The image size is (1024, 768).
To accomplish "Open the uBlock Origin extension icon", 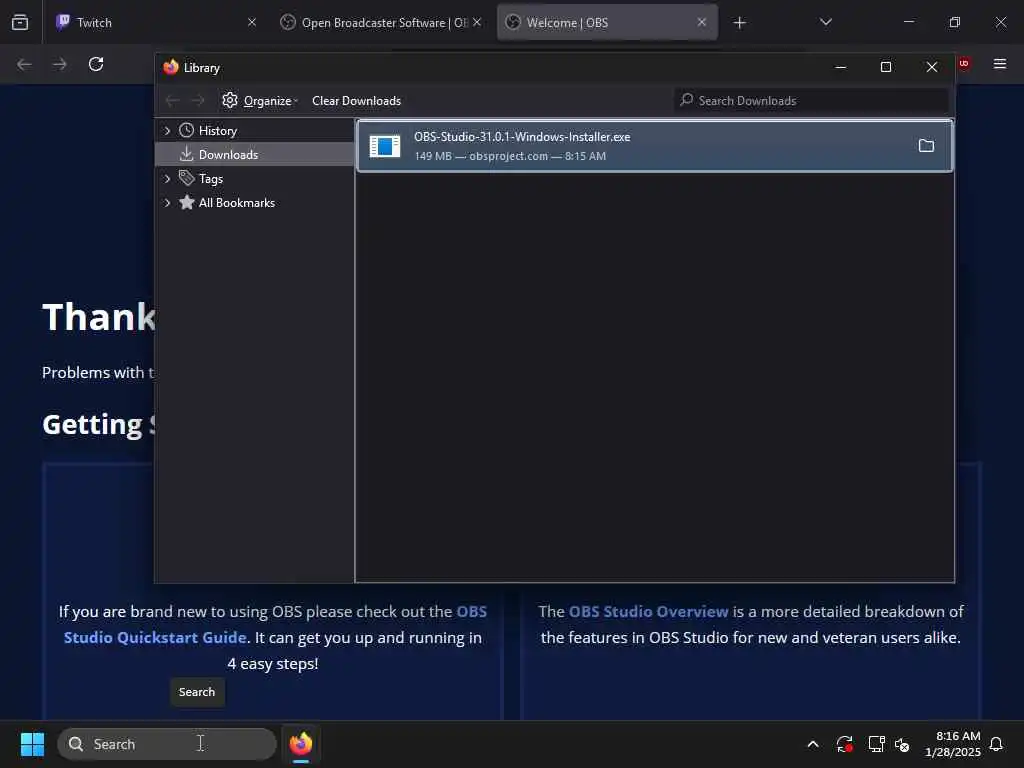I will tap(964, 63).
